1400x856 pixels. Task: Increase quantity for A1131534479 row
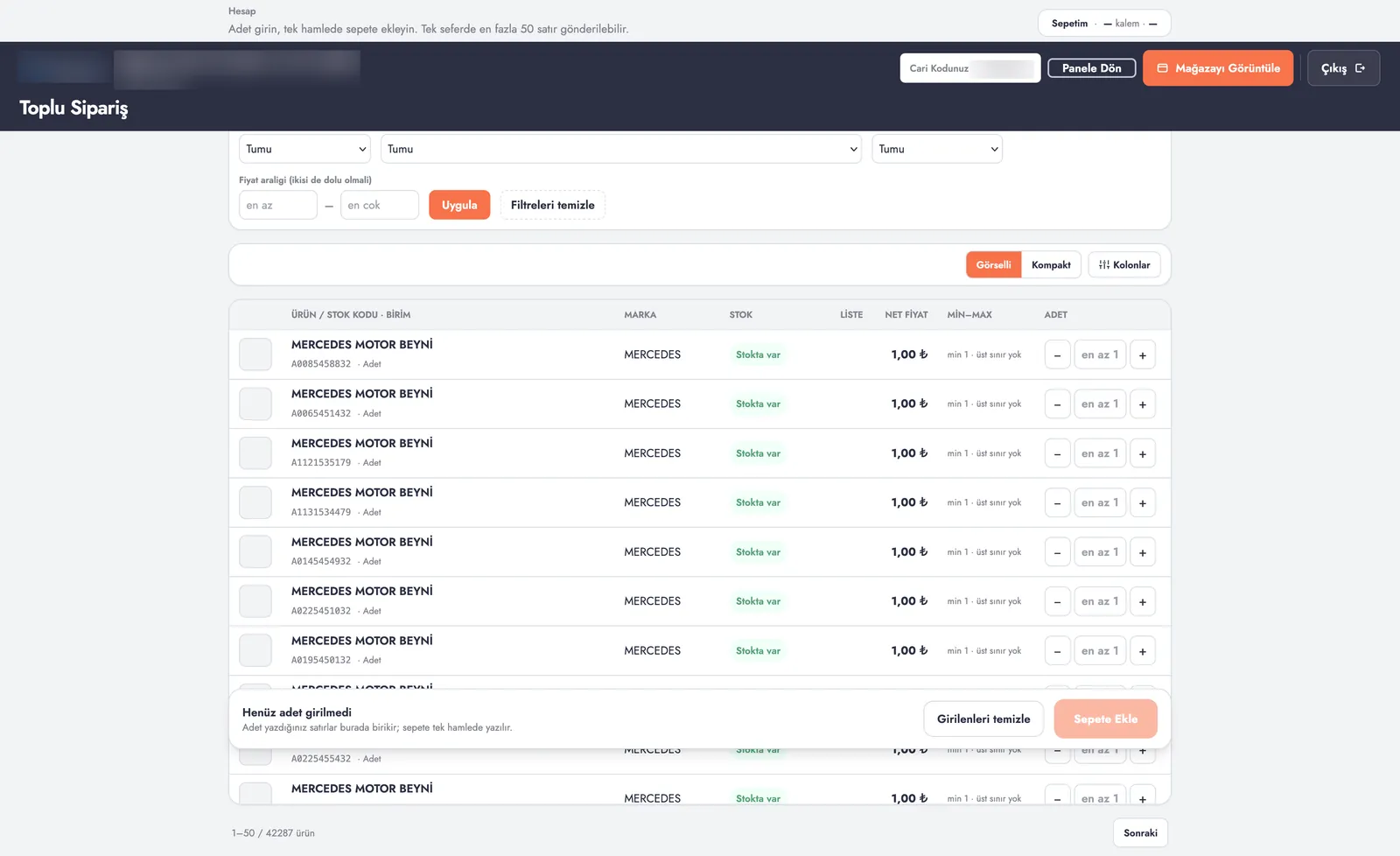tap(1143, 503)
